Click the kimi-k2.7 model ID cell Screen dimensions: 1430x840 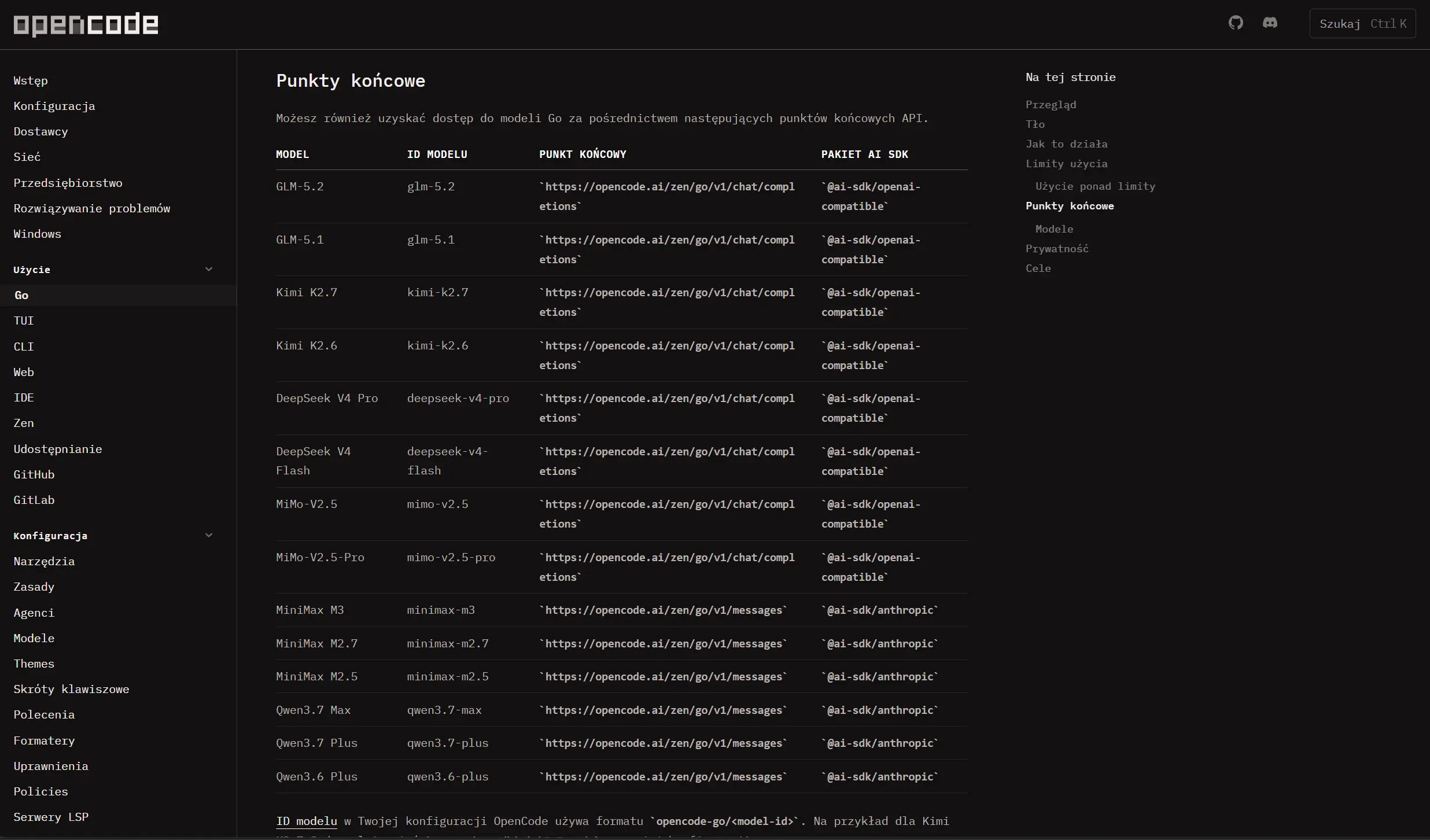point(437,292)
